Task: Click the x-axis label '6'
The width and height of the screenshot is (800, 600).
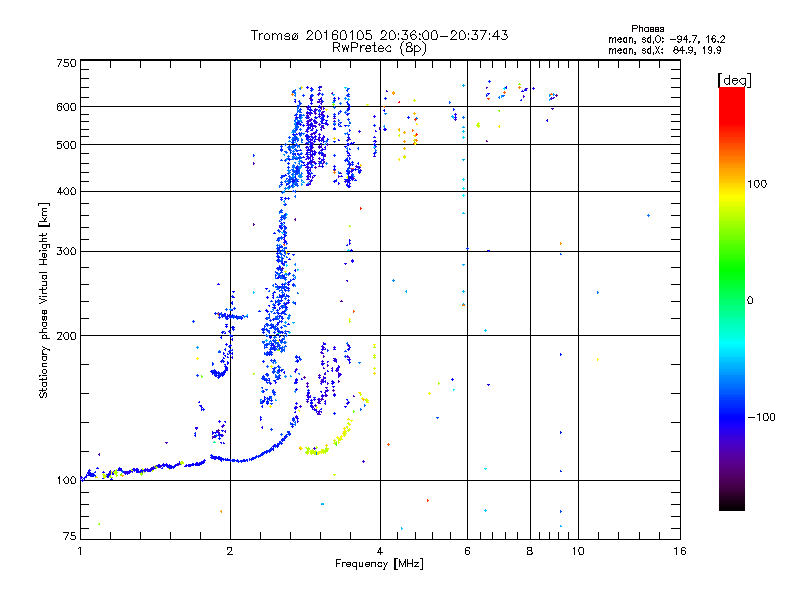Action: pyautogui.click(x=467, y=551)
